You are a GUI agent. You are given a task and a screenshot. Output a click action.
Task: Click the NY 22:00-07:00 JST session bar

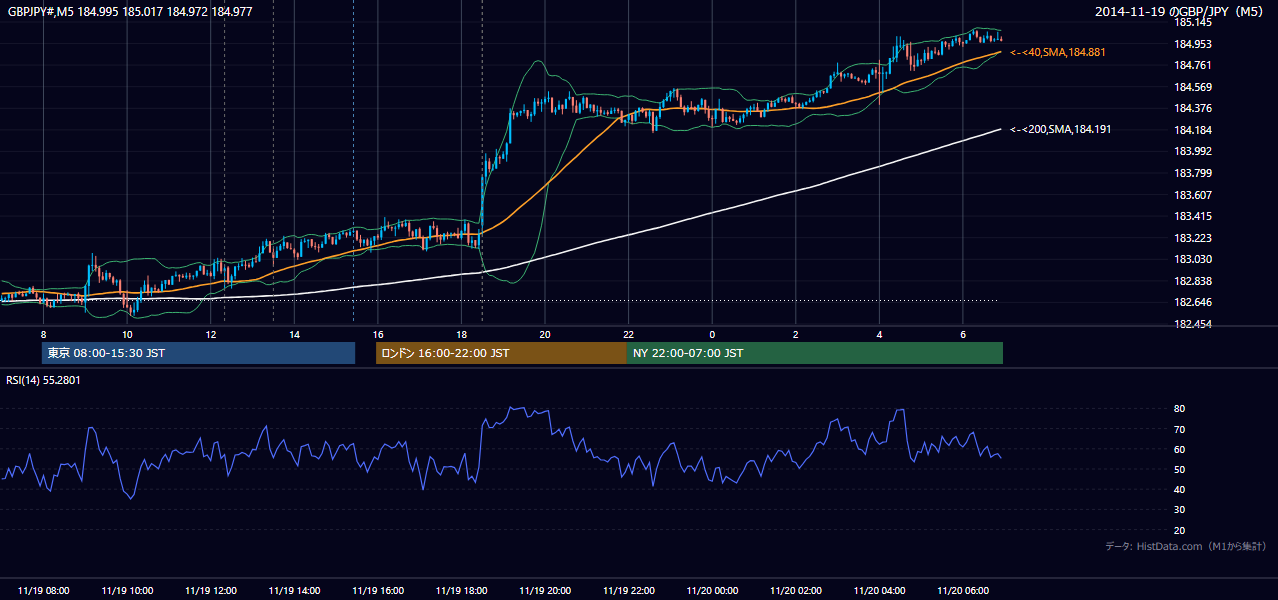tap(815, 353)
